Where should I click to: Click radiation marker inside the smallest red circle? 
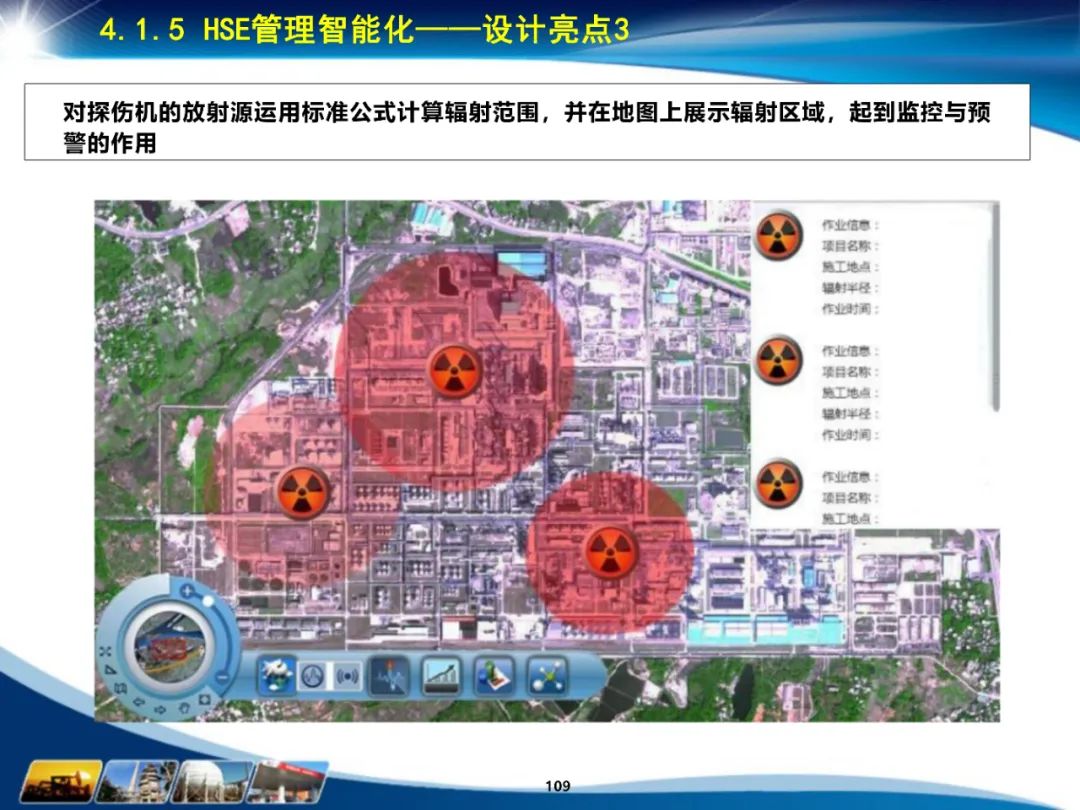[610, 552]
